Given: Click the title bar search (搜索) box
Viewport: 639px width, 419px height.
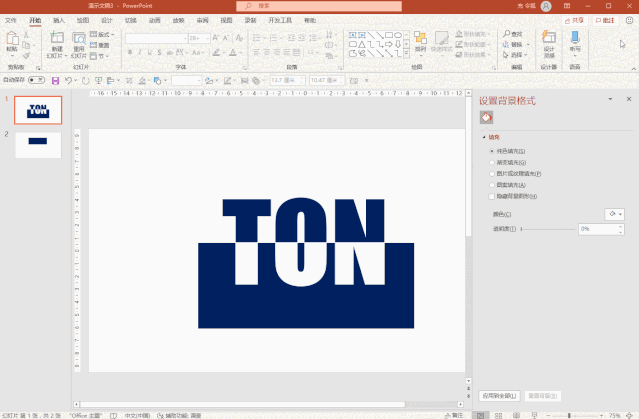Looking at the screenshot, I should coord(319,6).
